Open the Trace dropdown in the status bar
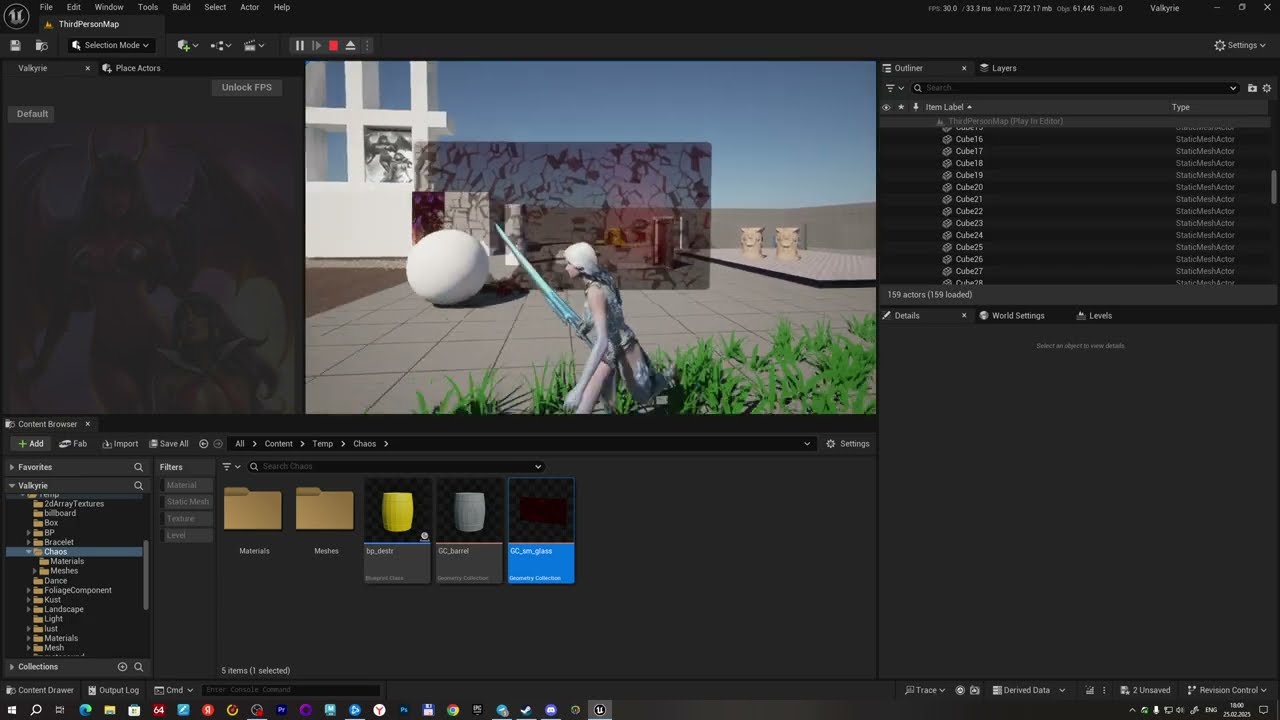This screenshot has height=720, width=1280. click(x=924, y=690)
